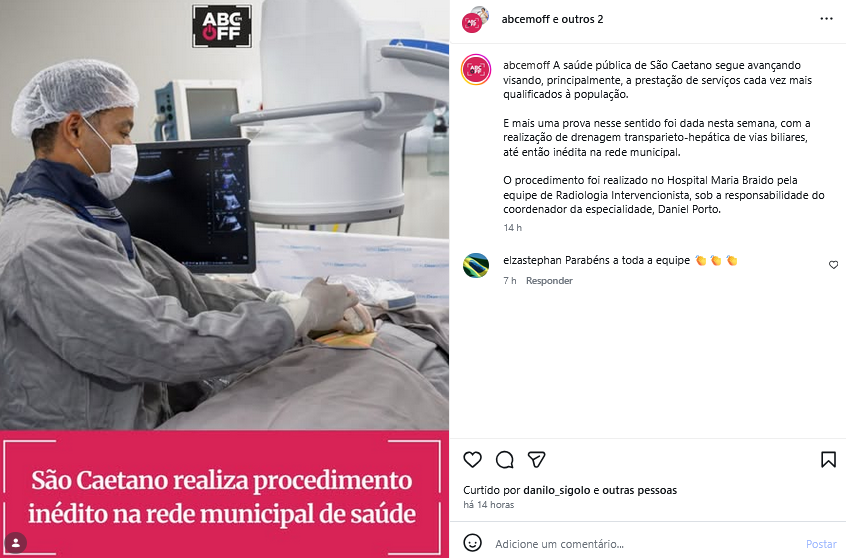The height and width of the screenshot is (558, 846).
Task: Open comments via the speech bubble icon
Action: [x=504, y=460]
